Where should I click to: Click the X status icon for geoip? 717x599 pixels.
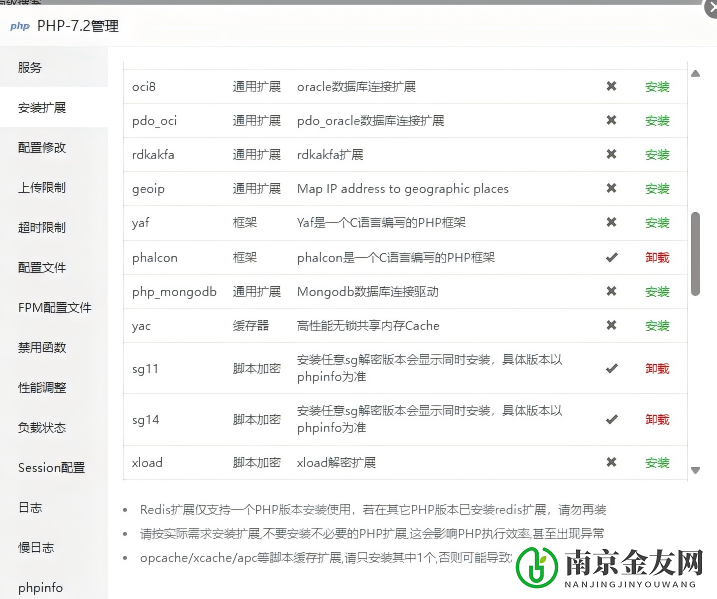(611, 188)
